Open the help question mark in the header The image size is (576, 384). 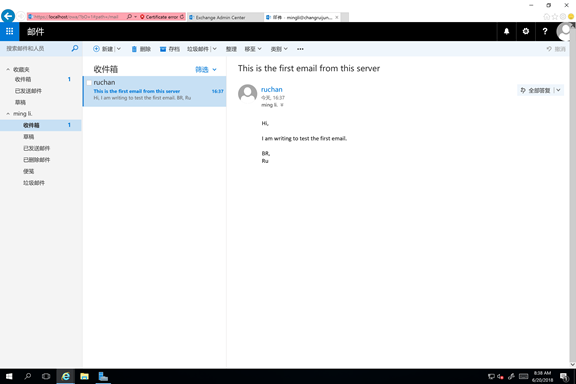coord(545,31)
